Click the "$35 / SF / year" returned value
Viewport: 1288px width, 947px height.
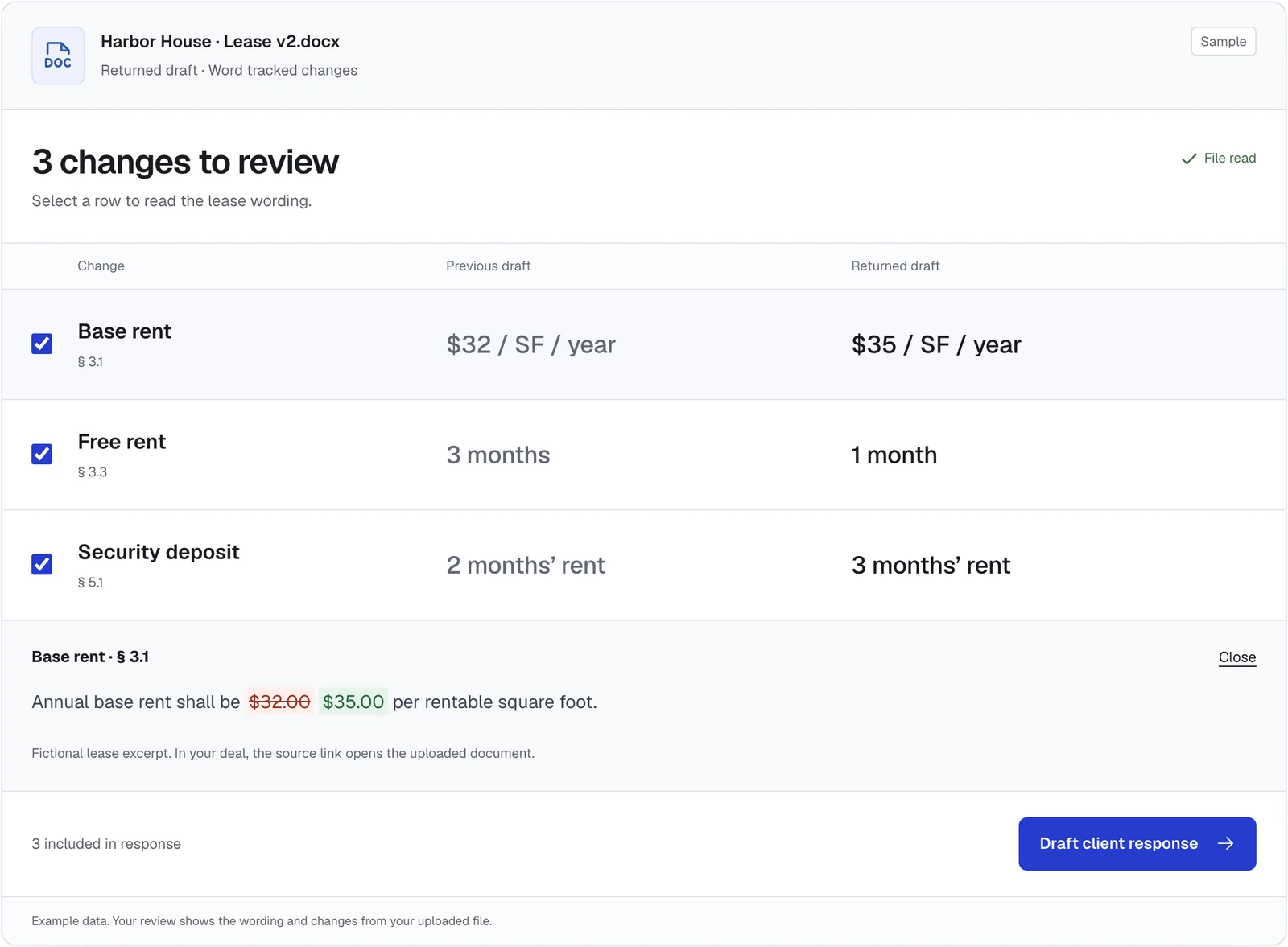[x=936, y=344]
